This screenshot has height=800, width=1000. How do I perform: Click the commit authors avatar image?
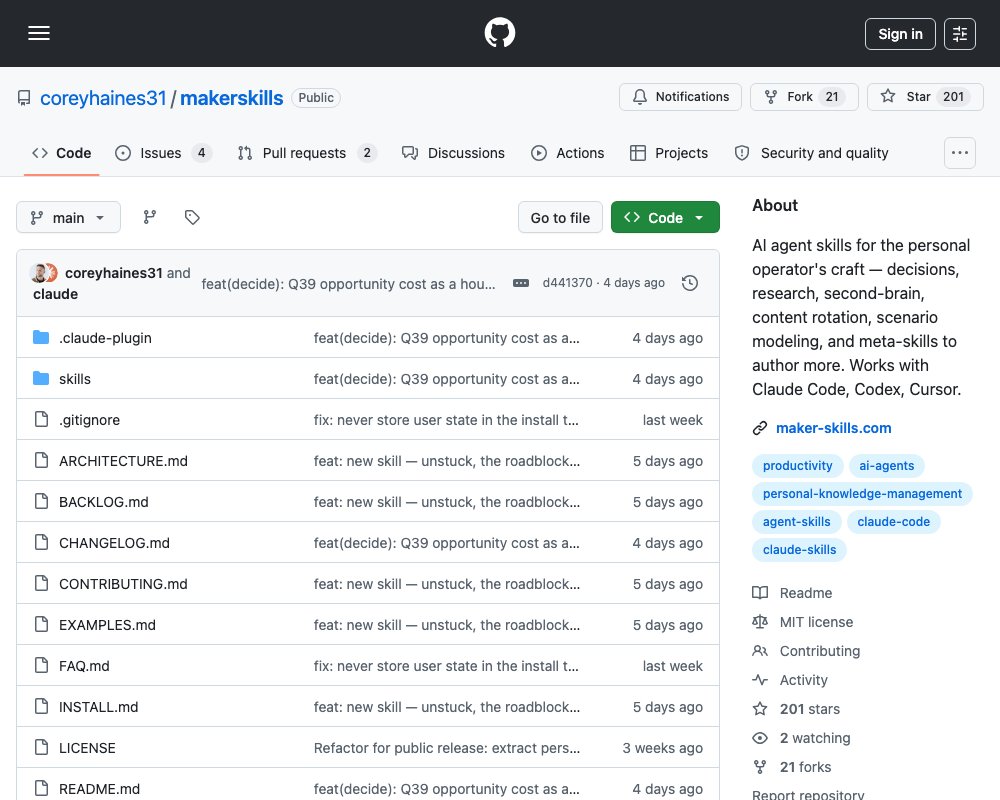44,273
